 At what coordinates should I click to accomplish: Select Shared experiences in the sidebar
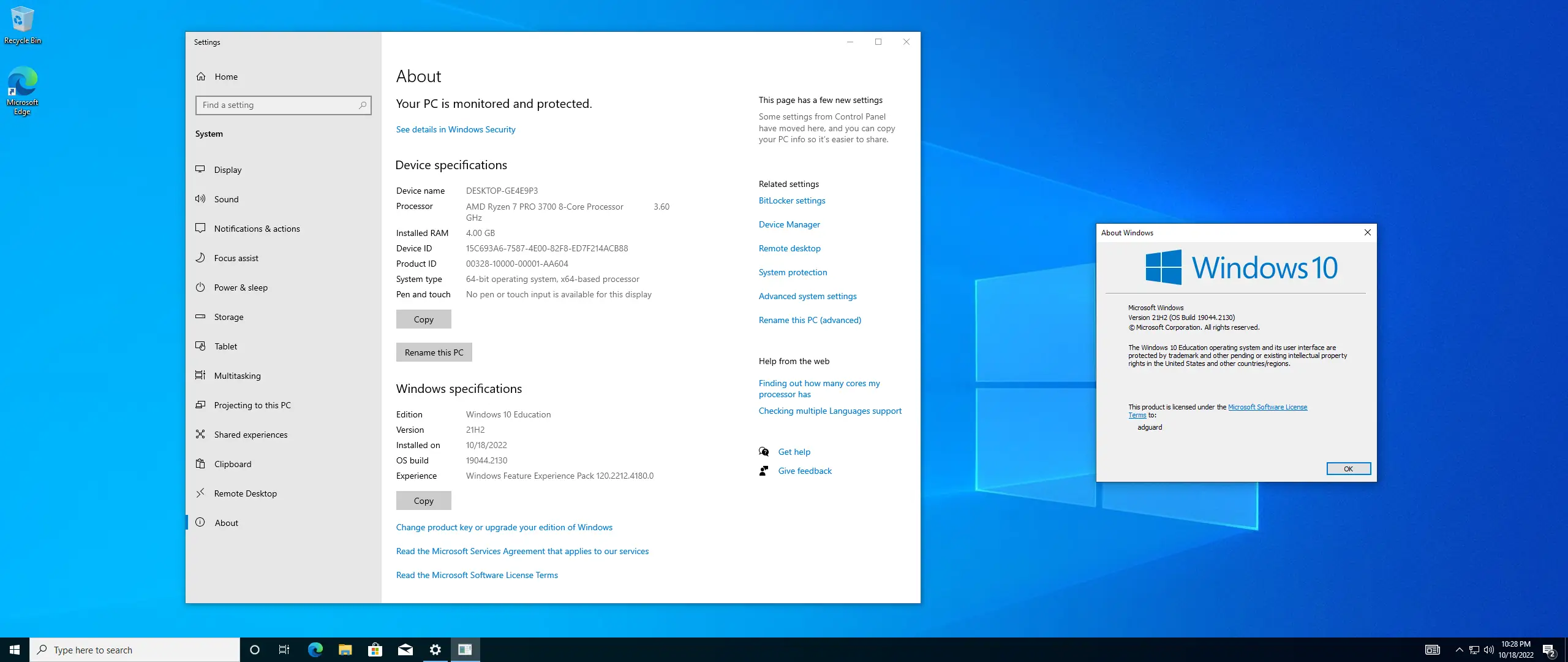251,434
